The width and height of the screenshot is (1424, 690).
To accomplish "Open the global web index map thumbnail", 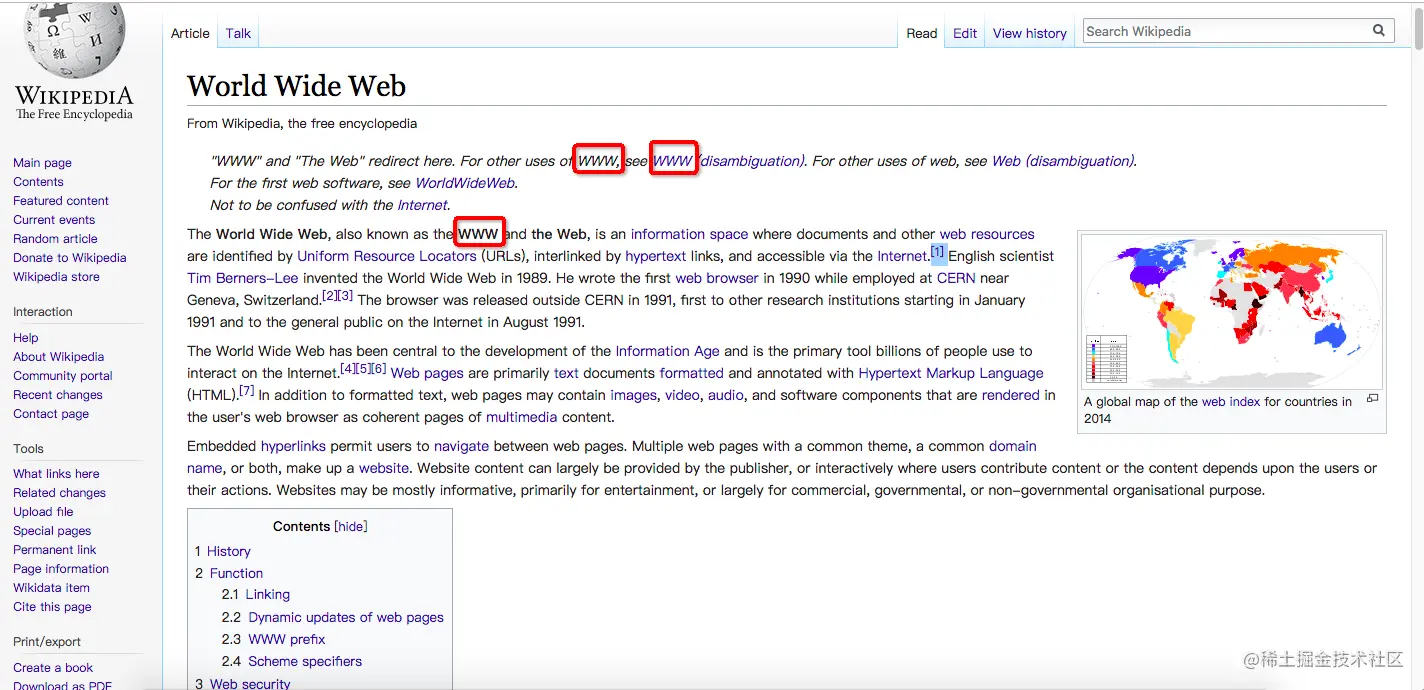I will pos(1231,312).
